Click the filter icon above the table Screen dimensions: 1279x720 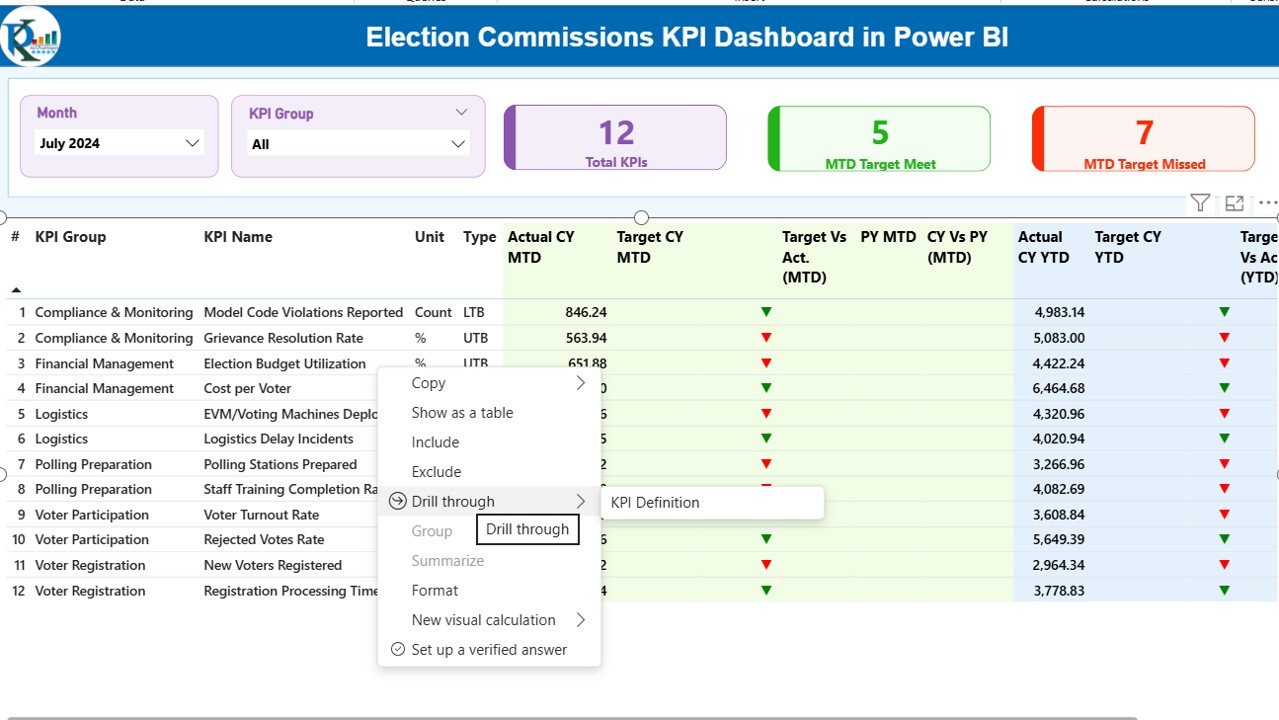tap(1200, 203)
